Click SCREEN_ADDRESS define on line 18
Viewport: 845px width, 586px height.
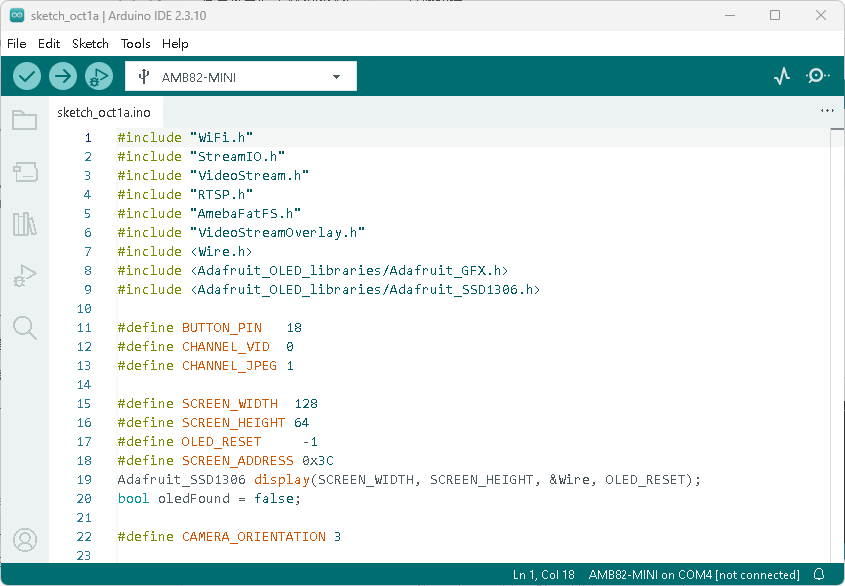tap(238, 460)
